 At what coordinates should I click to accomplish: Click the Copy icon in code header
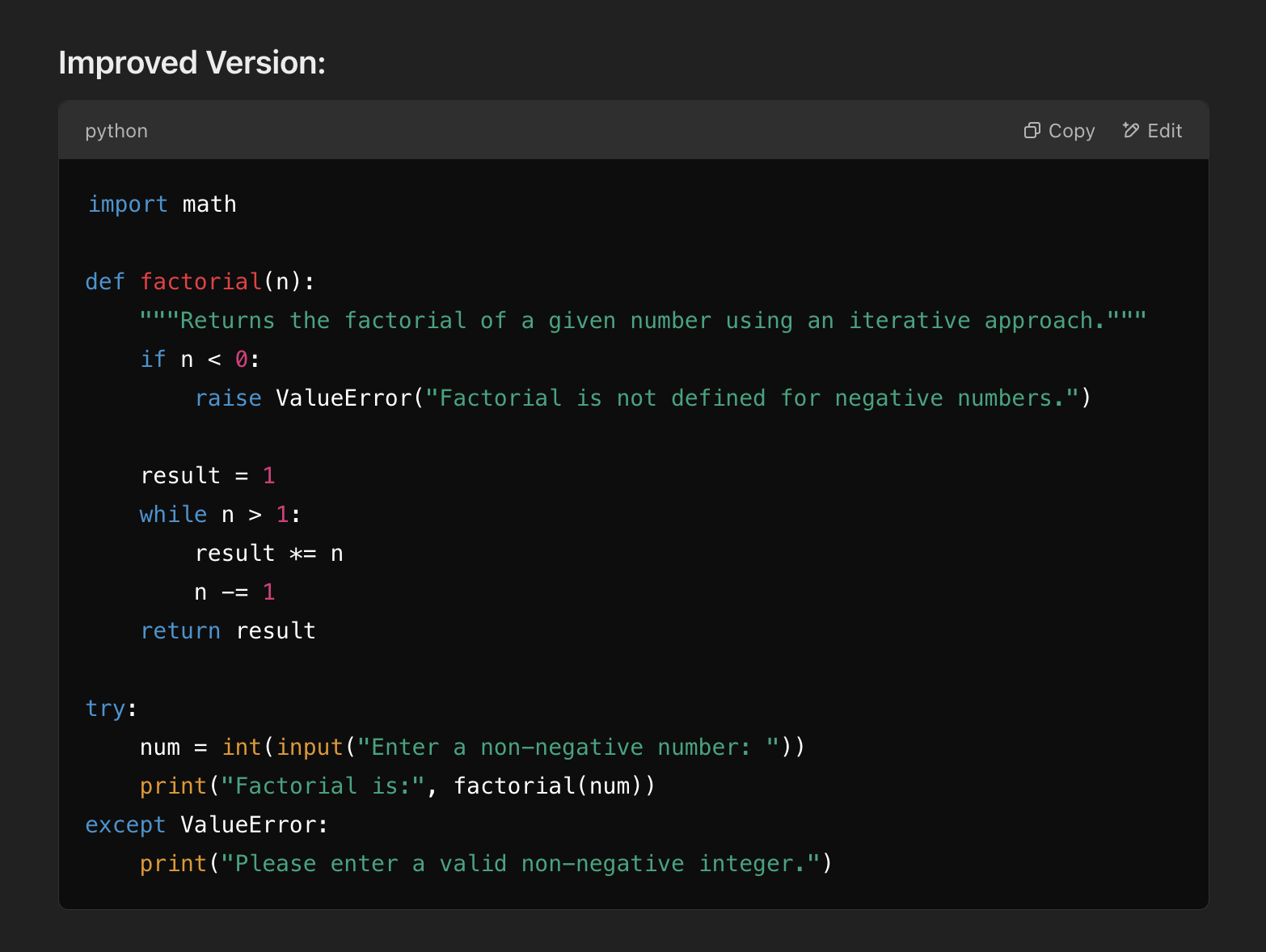pos(1032,130)
